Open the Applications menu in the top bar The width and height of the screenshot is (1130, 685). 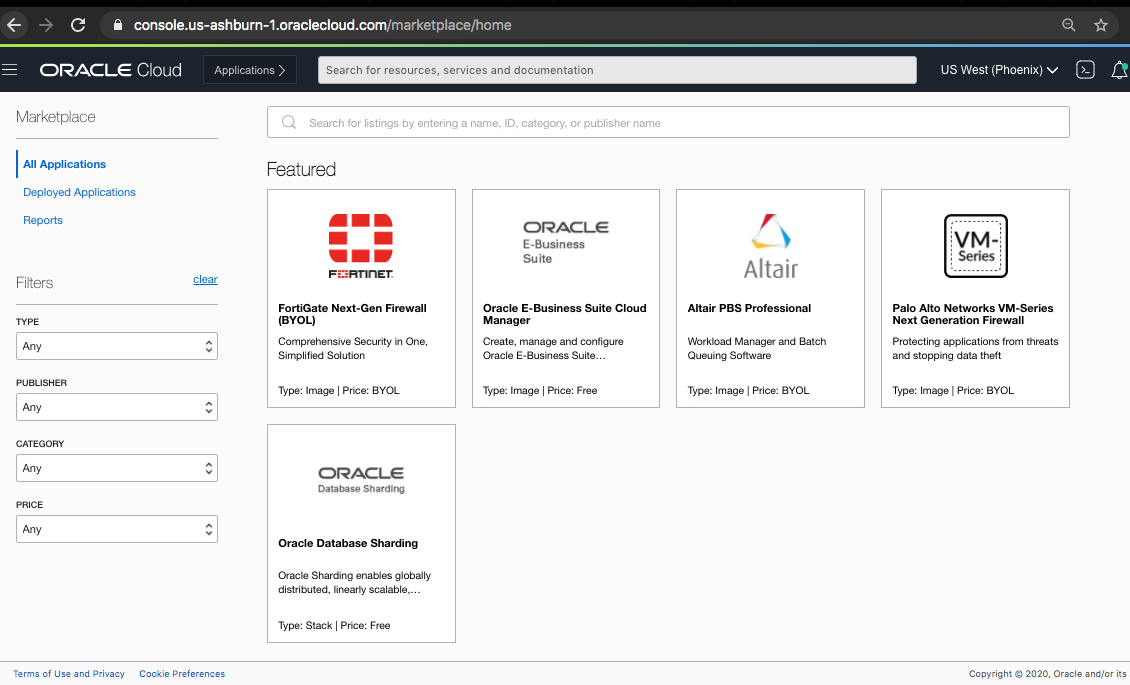coord(248,70)
